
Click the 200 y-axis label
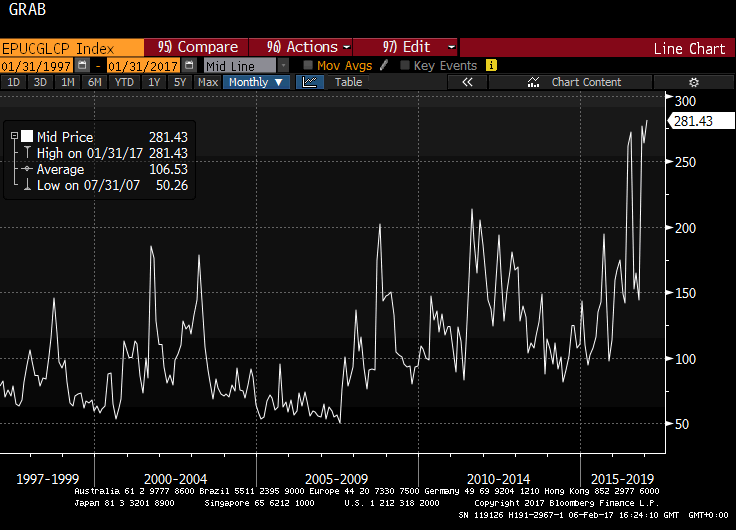point(685,228)
